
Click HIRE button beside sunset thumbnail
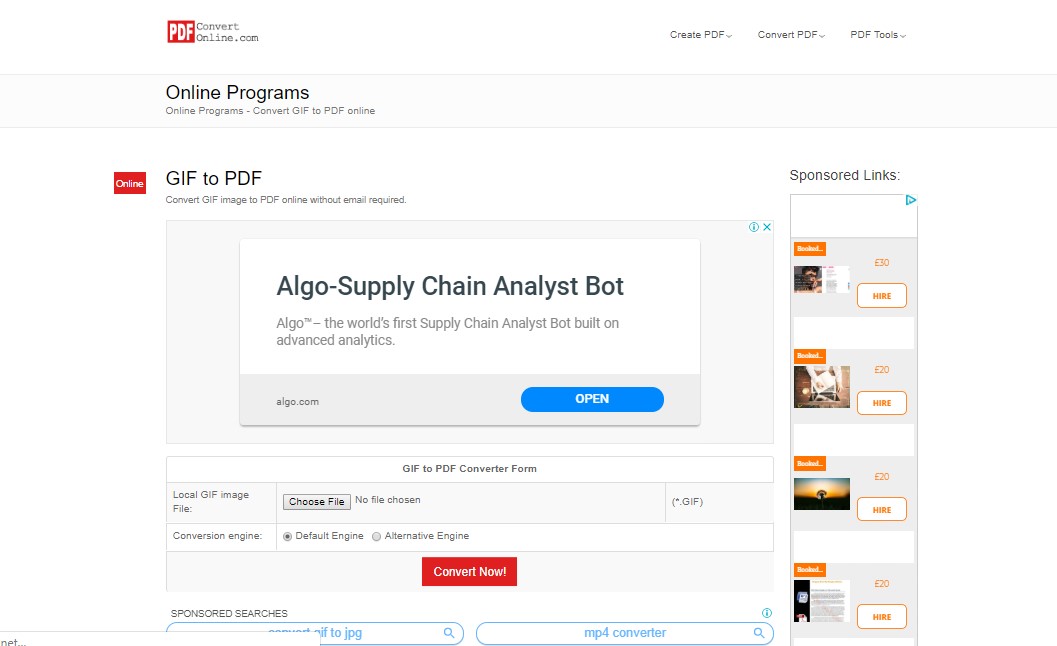pyautogui.click(x=882, y=510)
